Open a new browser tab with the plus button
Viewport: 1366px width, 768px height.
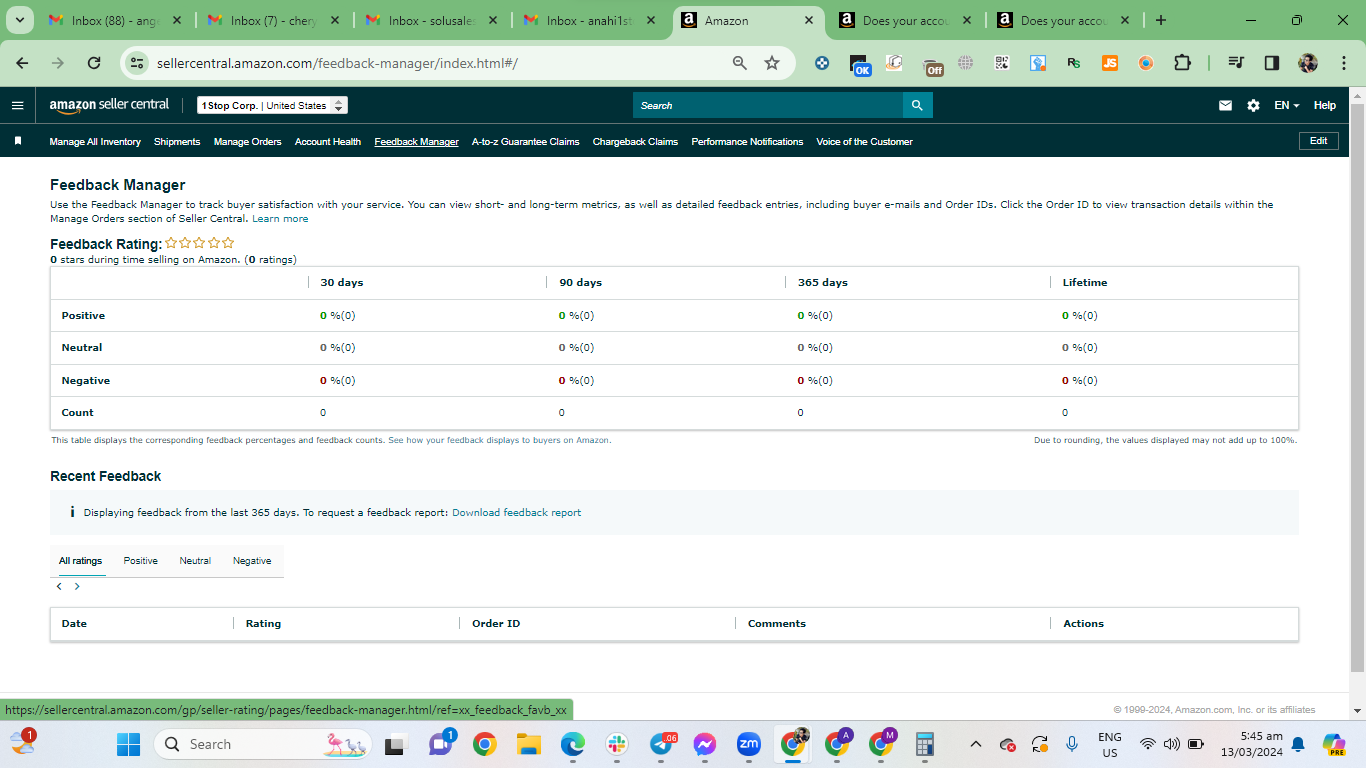1161,20
